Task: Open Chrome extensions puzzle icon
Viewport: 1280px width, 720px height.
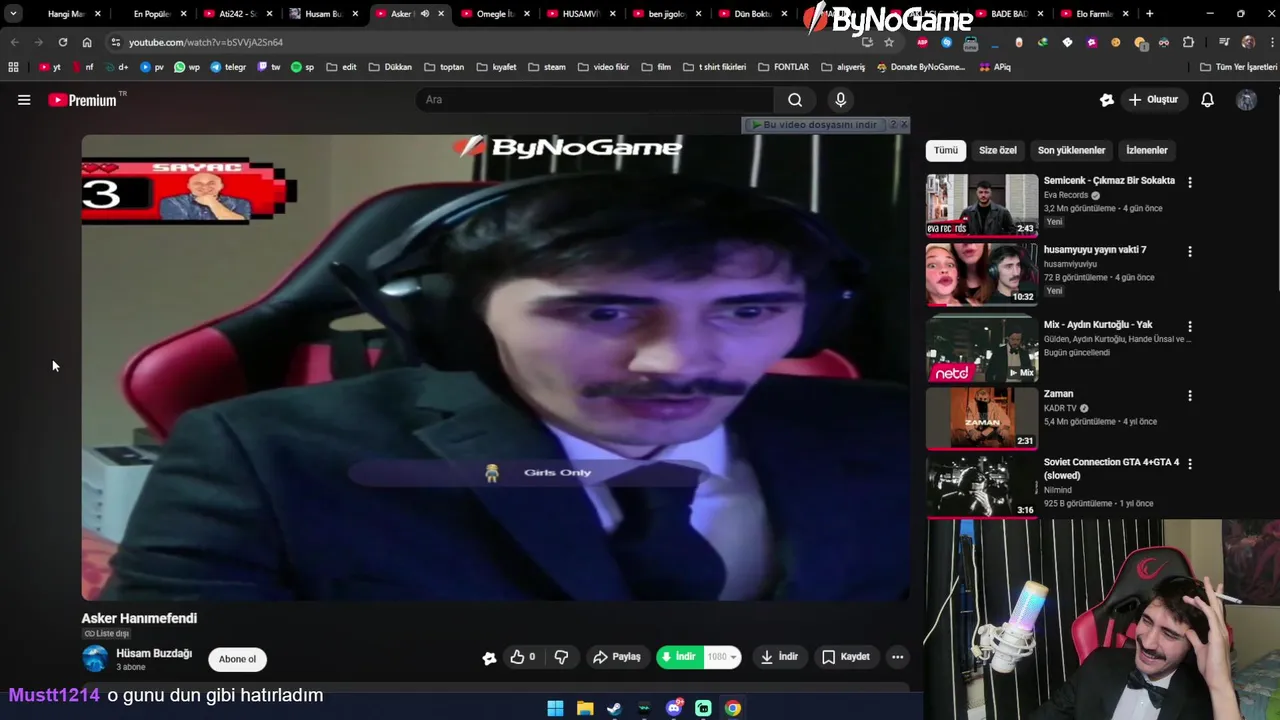Action: coord(1188,42)
